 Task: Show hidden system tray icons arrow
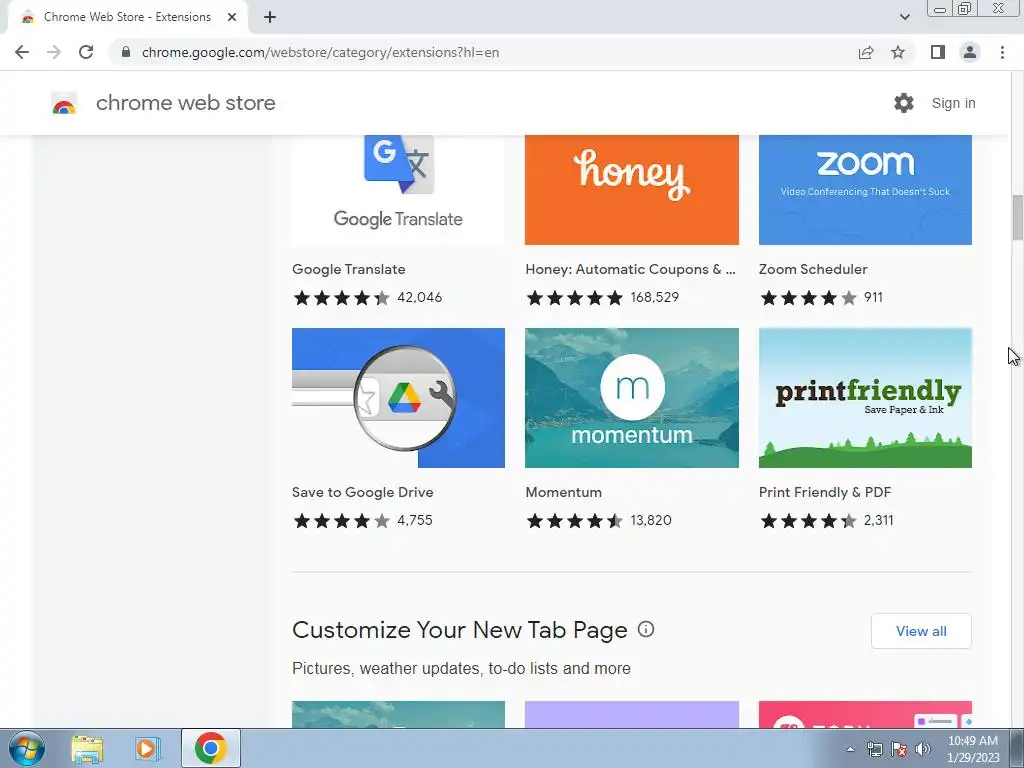pos(850,749)
